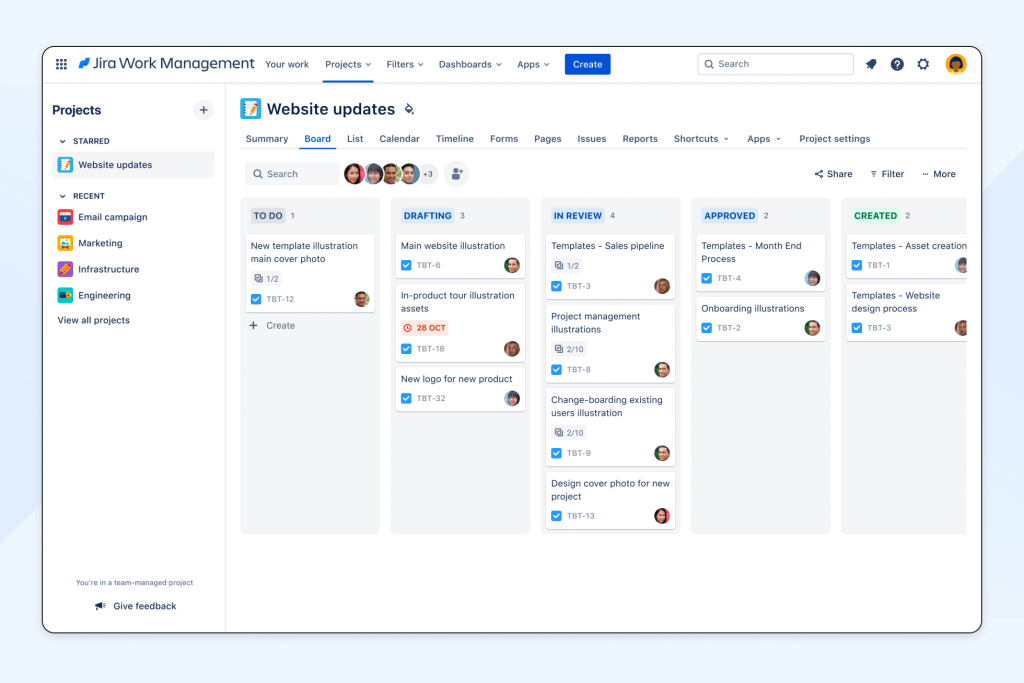Toggle the checkbox on TBT-13 card

[556, 516]
